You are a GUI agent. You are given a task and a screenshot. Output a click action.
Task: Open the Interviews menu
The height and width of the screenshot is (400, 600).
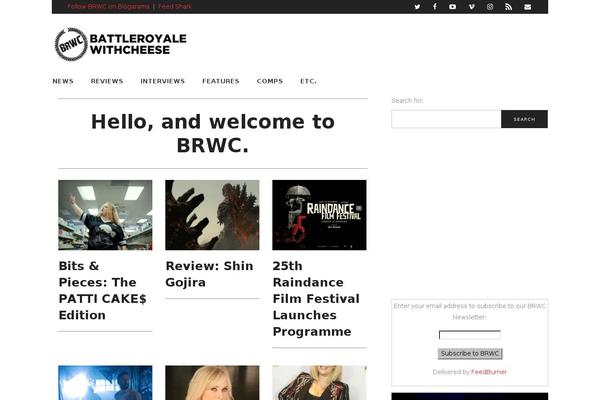(x=163, y=81)
